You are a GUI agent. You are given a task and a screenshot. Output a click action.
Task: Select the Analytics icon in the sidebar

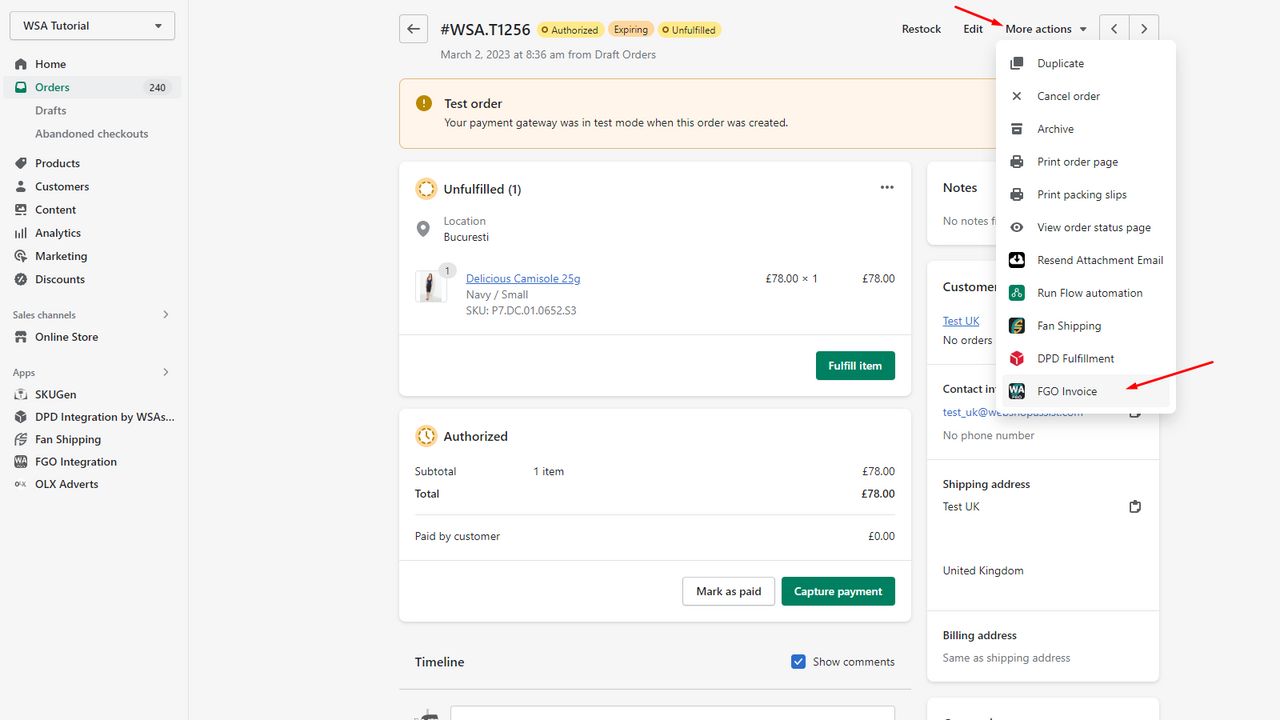[x=20, y=232]
